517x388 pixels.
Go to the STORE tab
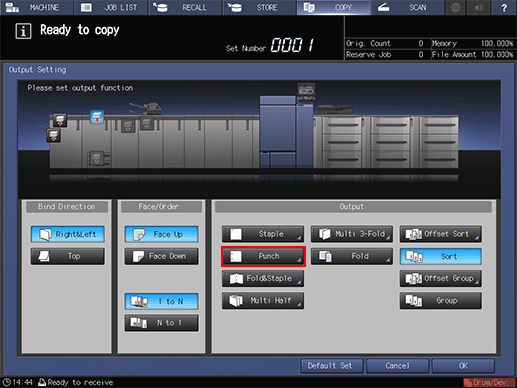(x=259, y=7)
